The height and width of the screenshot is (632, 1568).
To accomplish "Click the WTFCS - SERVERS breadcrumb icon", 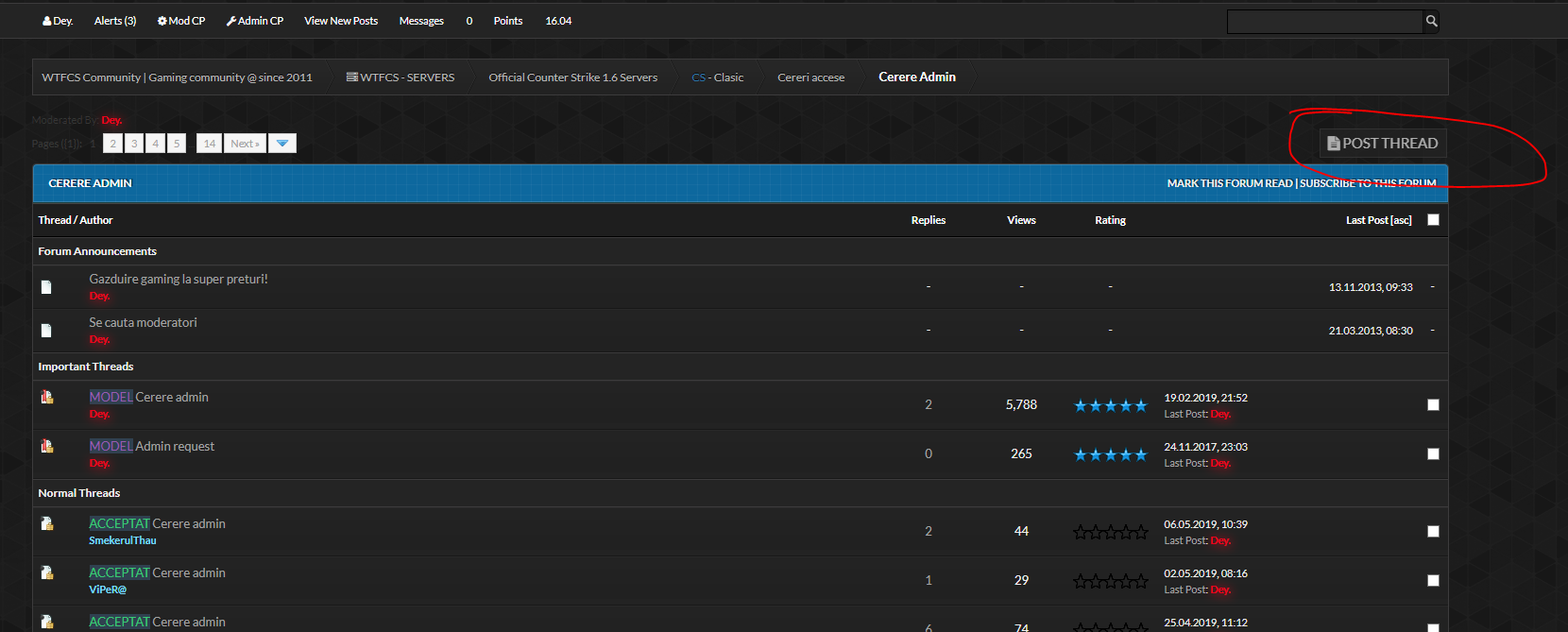I will [351, 77].
